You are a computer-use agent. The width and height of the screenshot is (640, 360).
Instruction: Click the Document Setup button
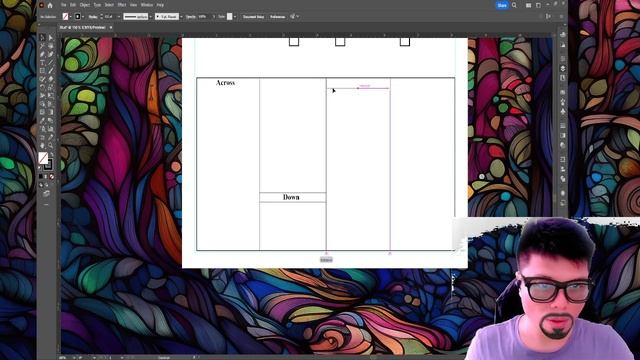pos(253,17)
